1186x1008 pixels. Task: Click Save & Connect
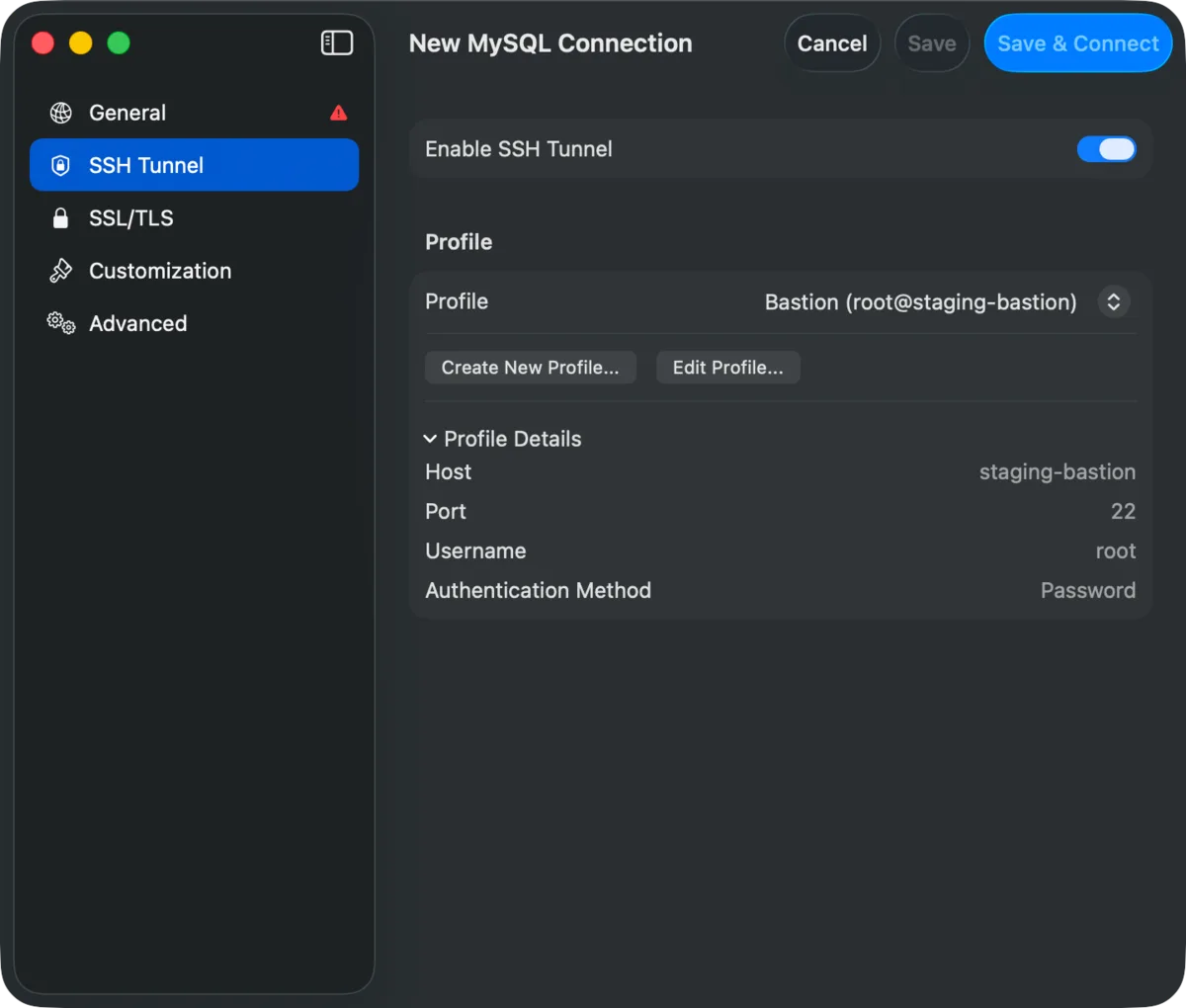coord(1078,43)
